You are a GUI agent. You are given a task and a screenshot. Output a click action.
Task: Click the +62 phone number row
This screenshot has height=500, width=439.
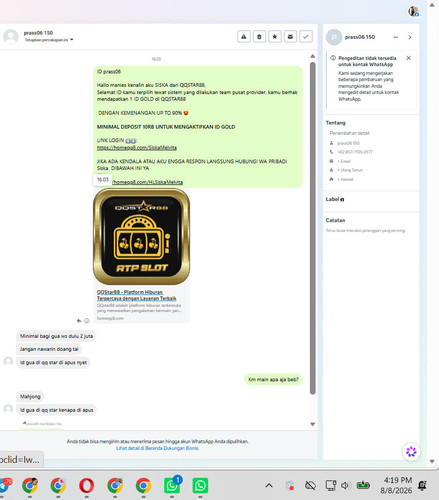355,152
